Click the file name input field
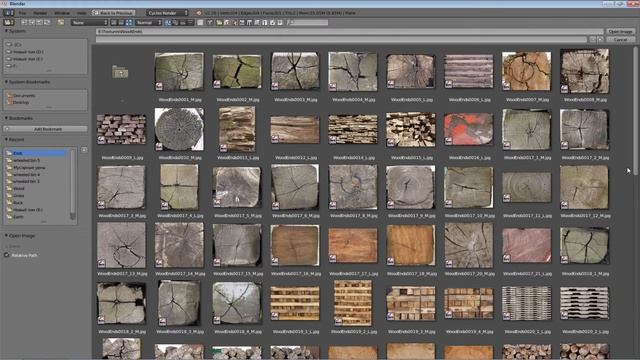 [x=342, y=40]
